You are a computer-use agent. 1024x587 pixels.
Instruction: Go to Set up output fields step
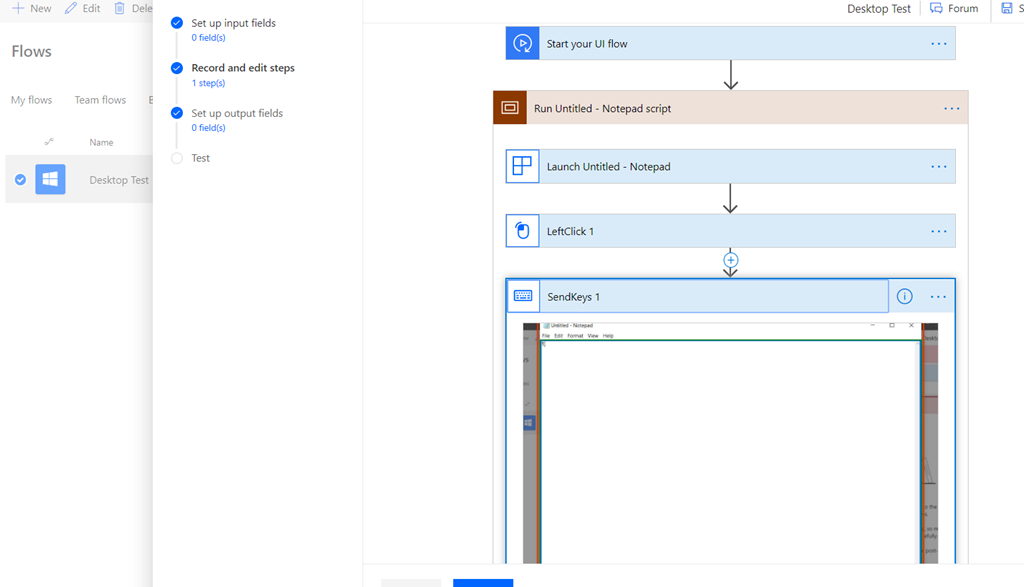coord(237,113)
